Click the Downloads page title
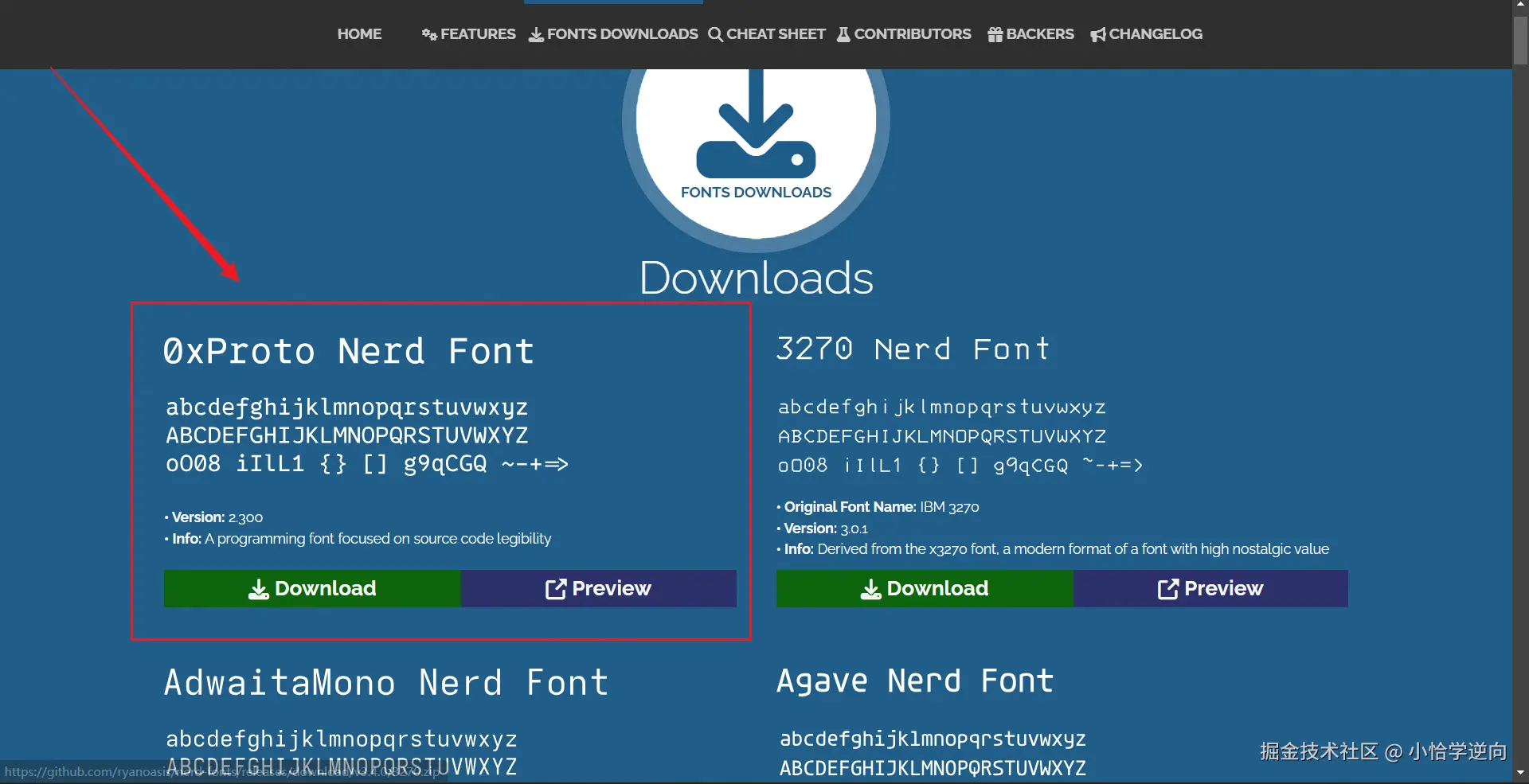The height and width of the screenshot is (784, 1529). [757, 278]
